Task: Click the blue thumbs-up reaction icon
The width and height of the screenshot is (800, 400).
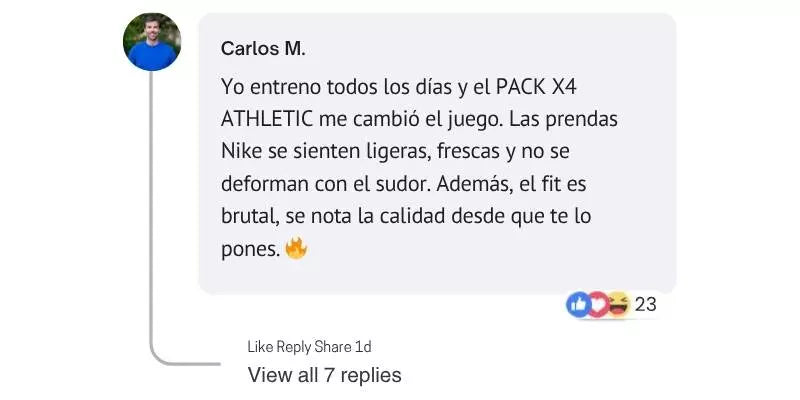Action: point(579,305)
